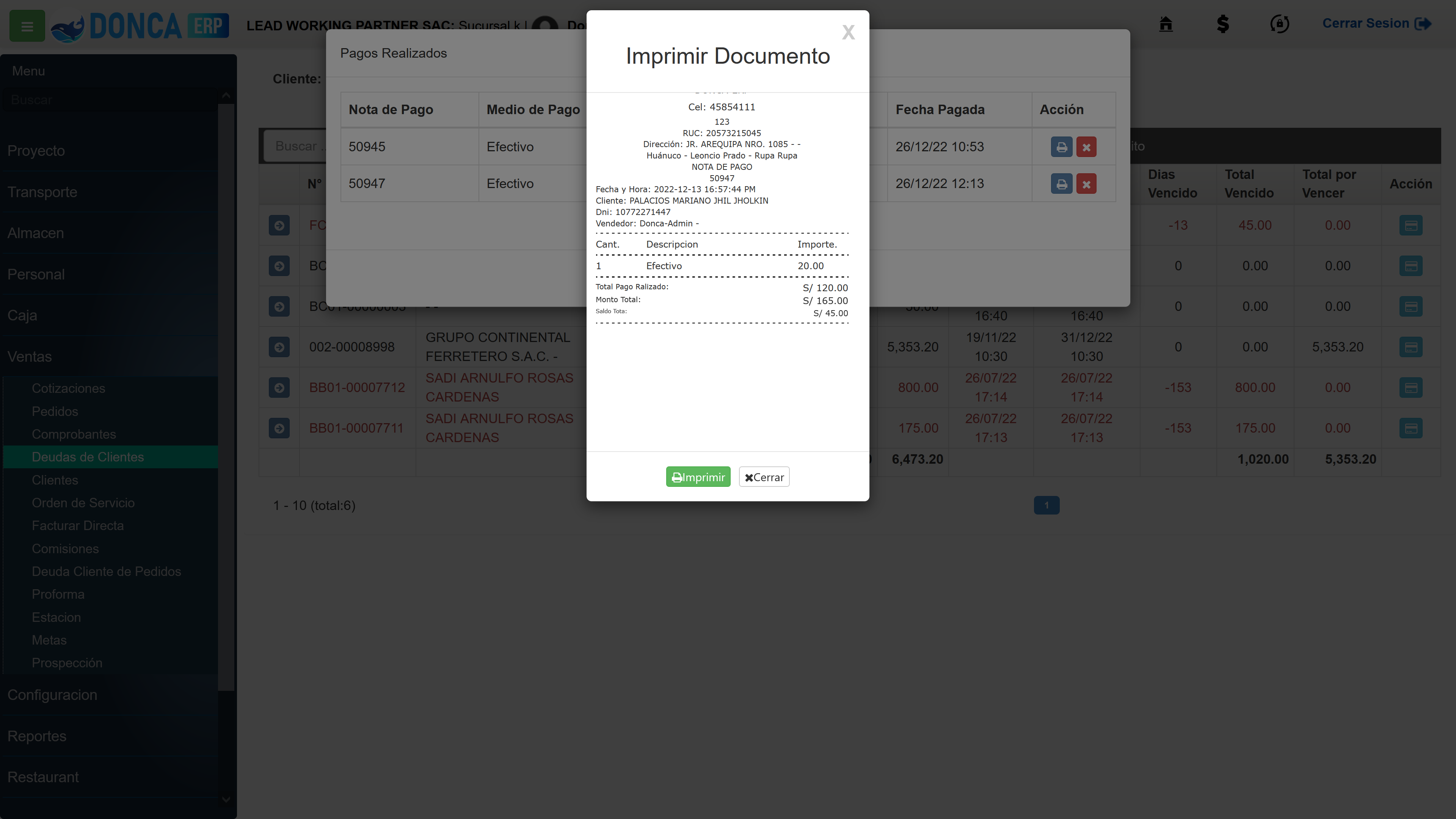Open Almacen menu
The width and height of the screenshot is (1456, 819).
[x=110, y=233]
